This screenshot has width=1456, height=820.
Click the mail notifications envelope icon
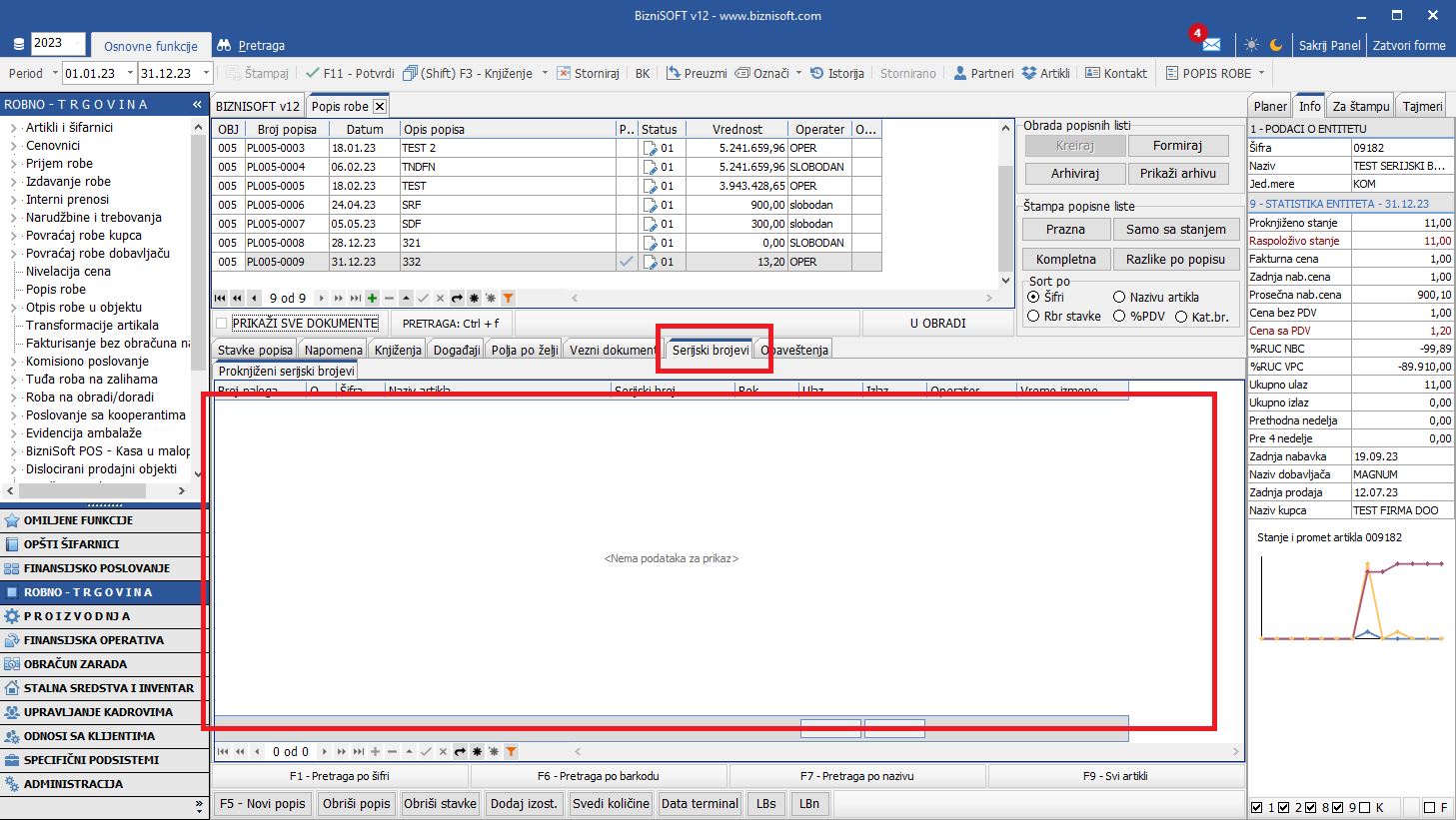pos(1211,45)
